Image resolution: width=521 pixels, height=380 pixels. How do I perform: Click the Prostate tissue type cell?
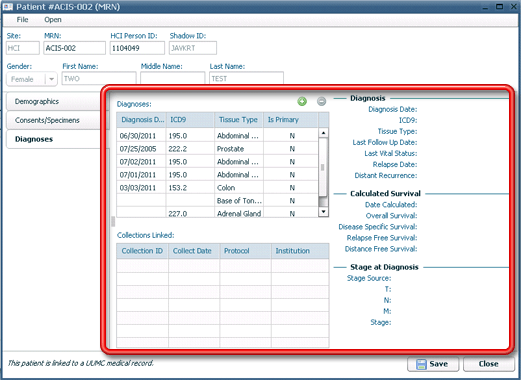pos(239,149)
